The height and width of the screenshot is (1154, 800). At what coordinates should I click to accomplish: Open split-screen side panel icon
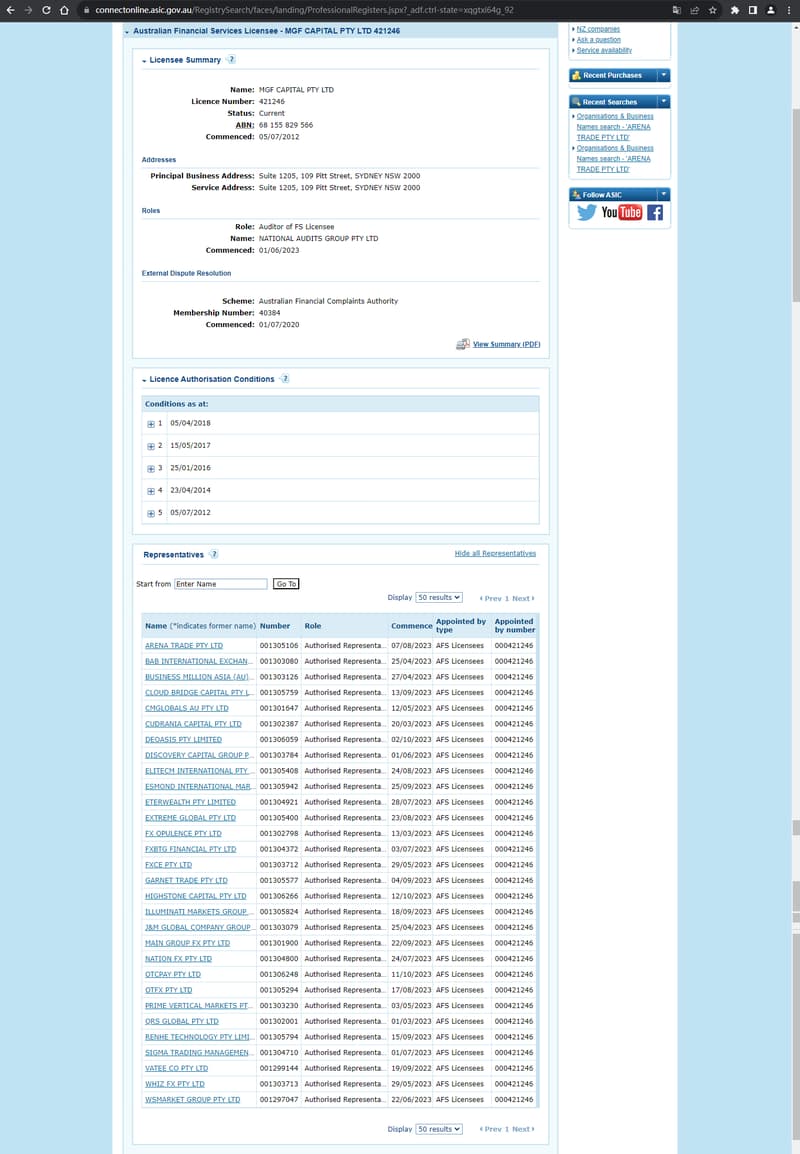click(753, 10)
